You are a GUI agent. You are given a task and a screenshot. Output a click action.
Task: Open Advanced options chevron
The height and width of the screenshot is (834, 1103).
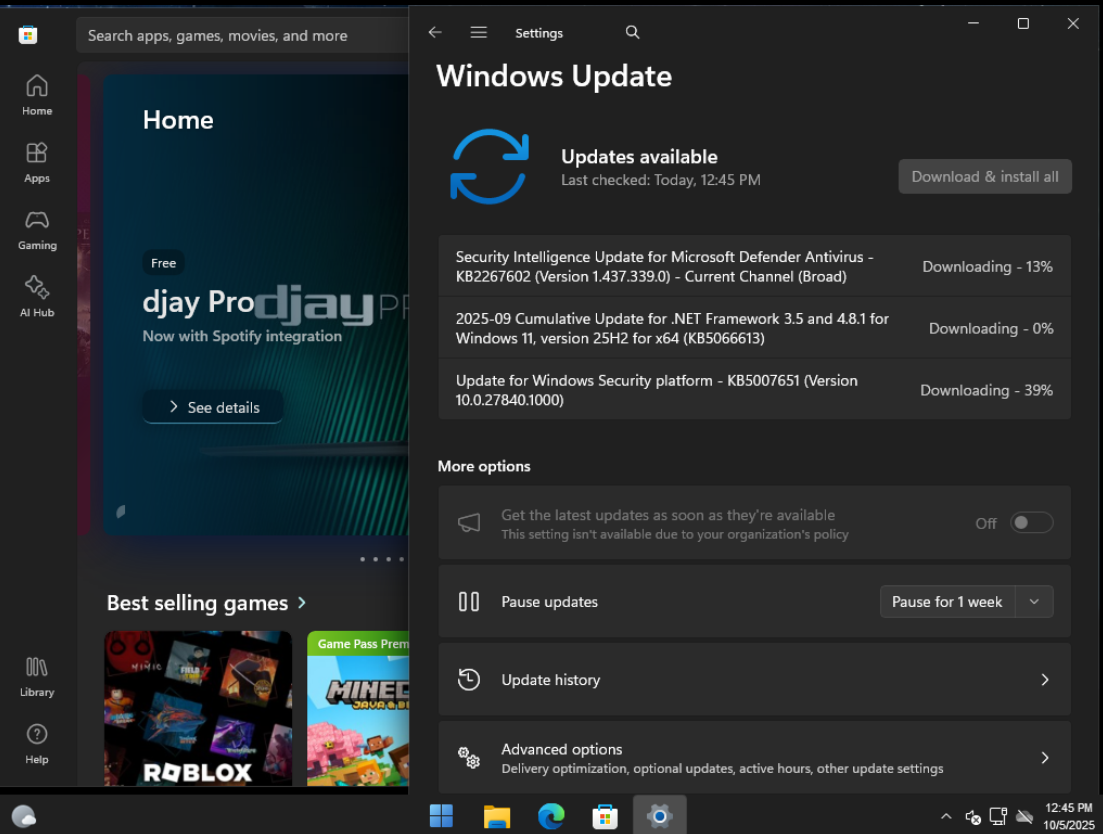coord(1045,757)
